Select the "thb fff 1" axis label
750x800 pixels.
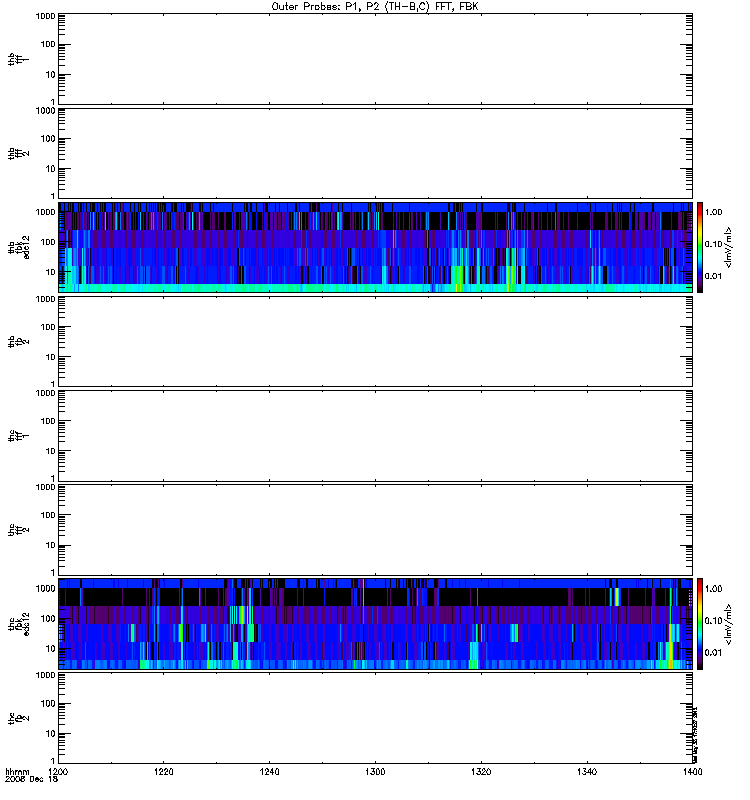coord(18,59)
